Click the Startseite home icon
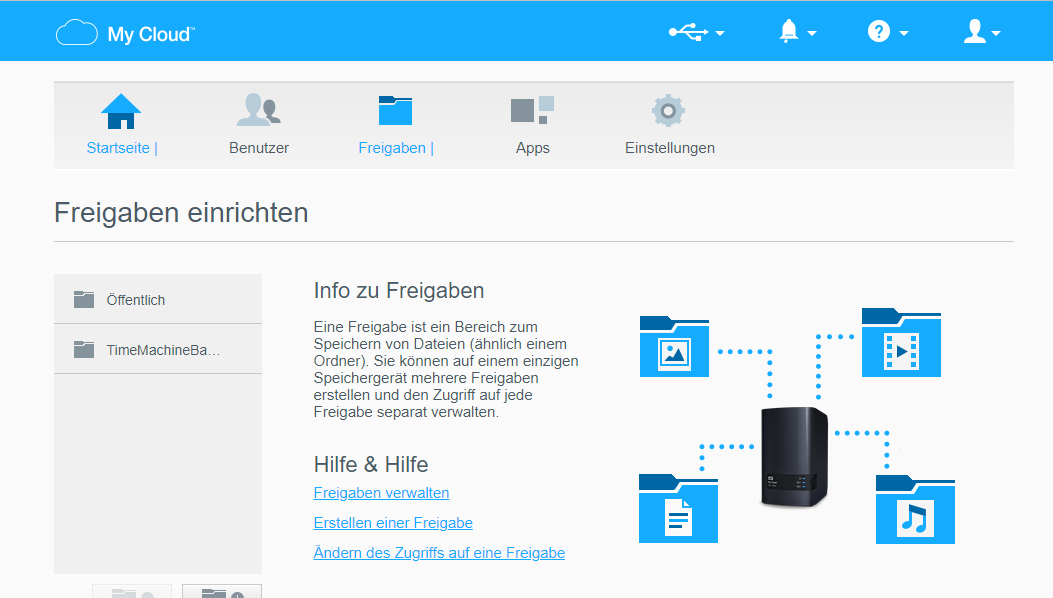The image size is (1053, 598). [121, 111]
